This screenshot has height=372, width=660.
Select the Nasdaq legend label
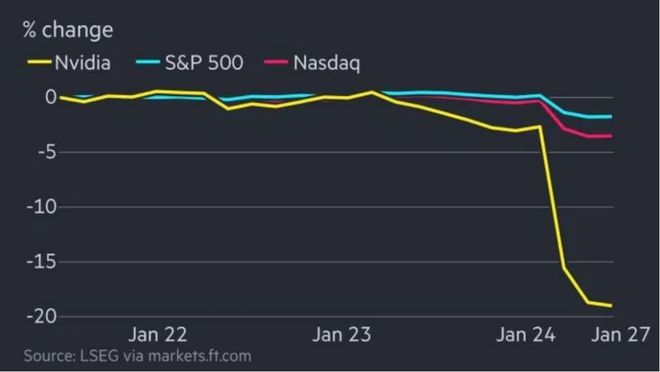(x=327, y=64)
